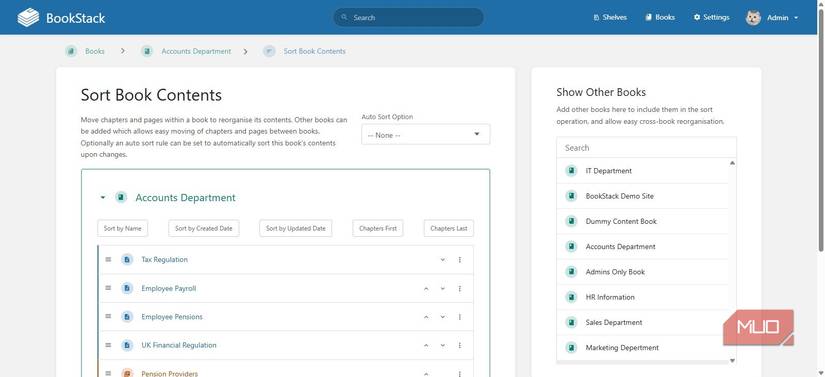825x377 pixels.
Task: Move Pension Providers up with arrow
Action: [x=426, y=373]
